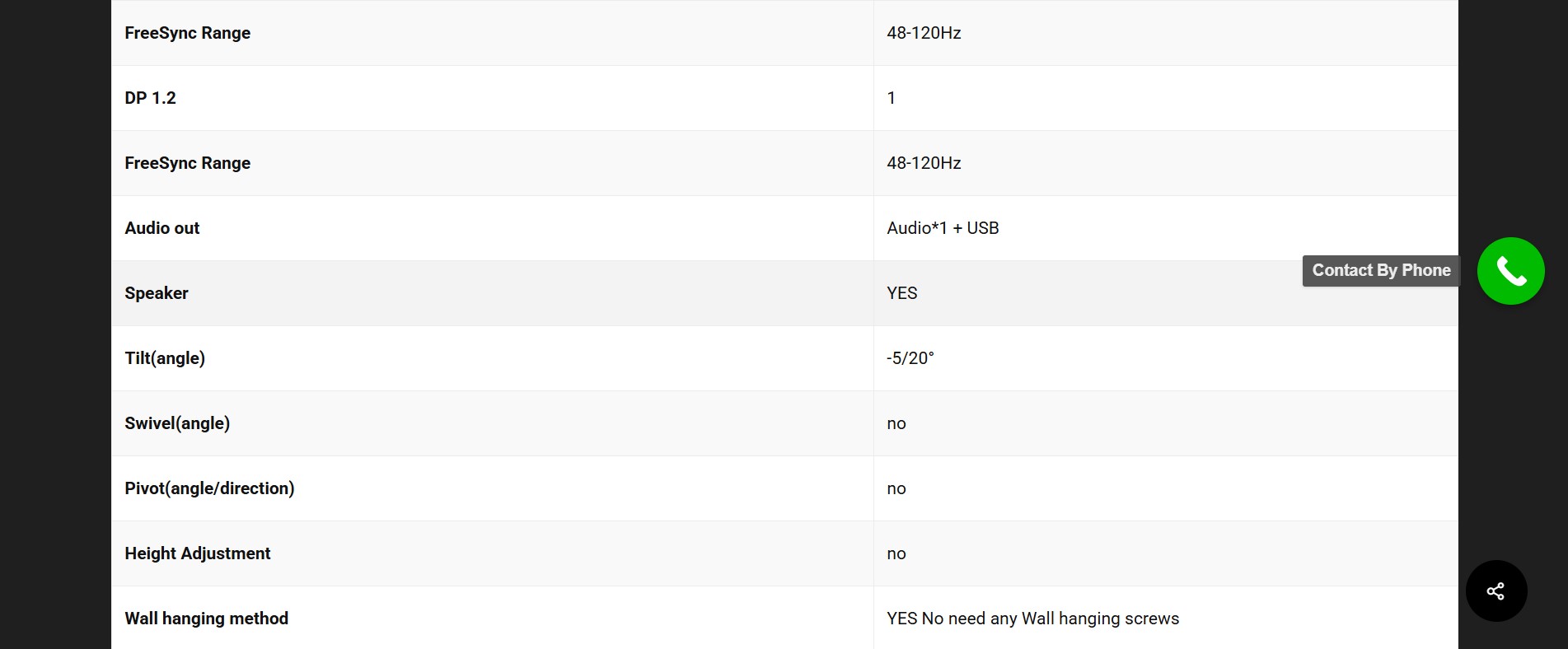This screenshot has width=1568, height=649.
Task: Open the share icon button
Action: coord(1495,591)
